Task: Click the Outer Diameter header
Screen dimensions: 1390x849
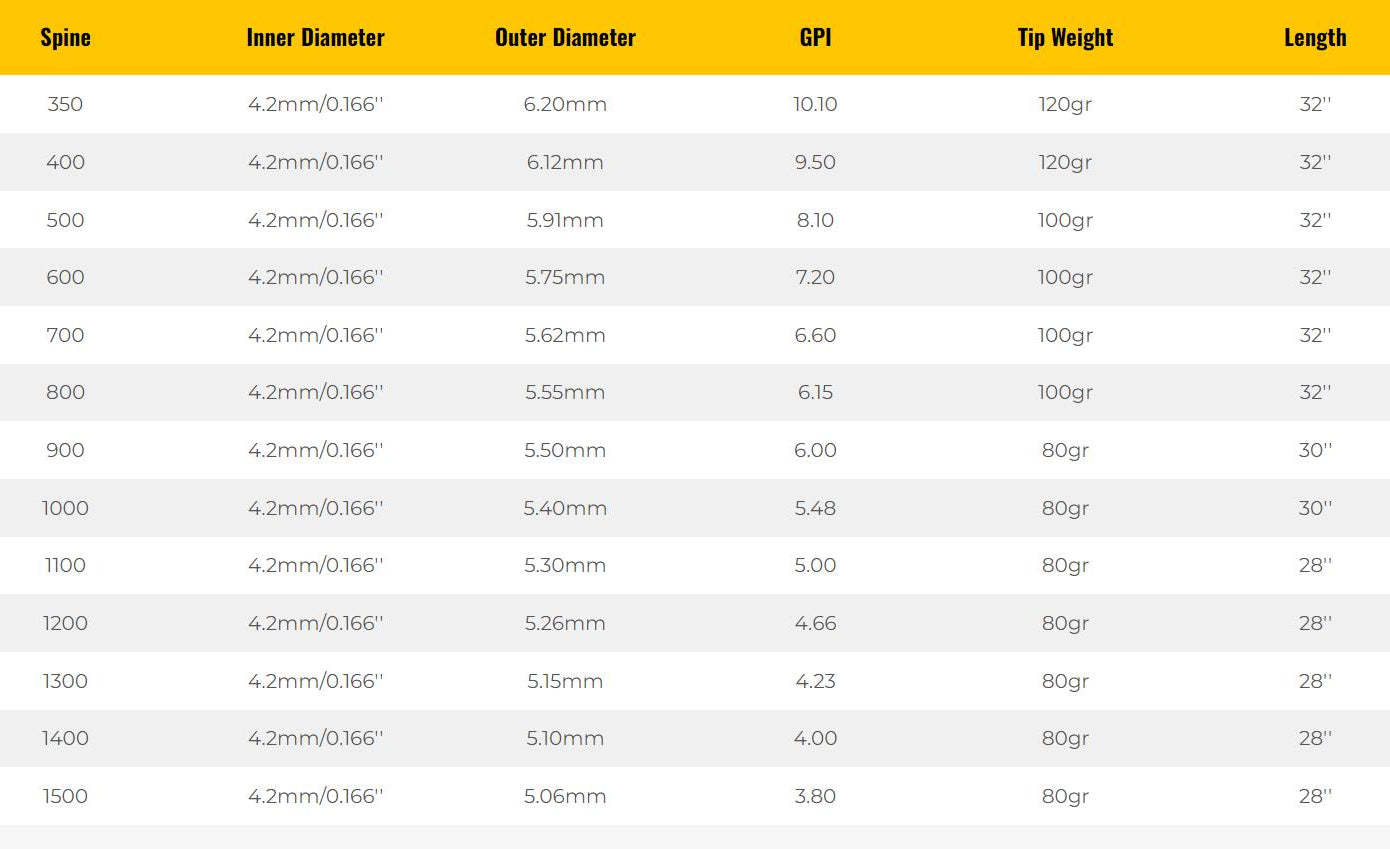Action: pyautogui.click(x=565, y=37)
